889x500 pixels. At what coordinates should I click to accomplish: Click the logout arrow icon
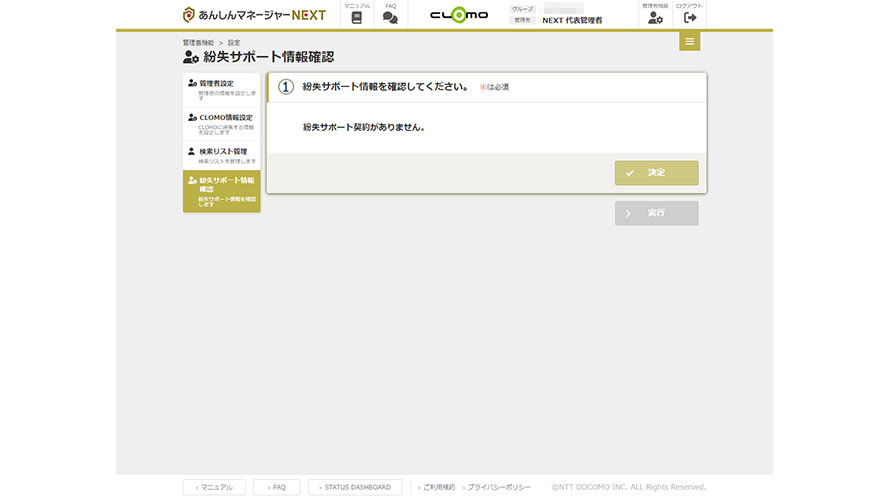click(x=689, y=17)
